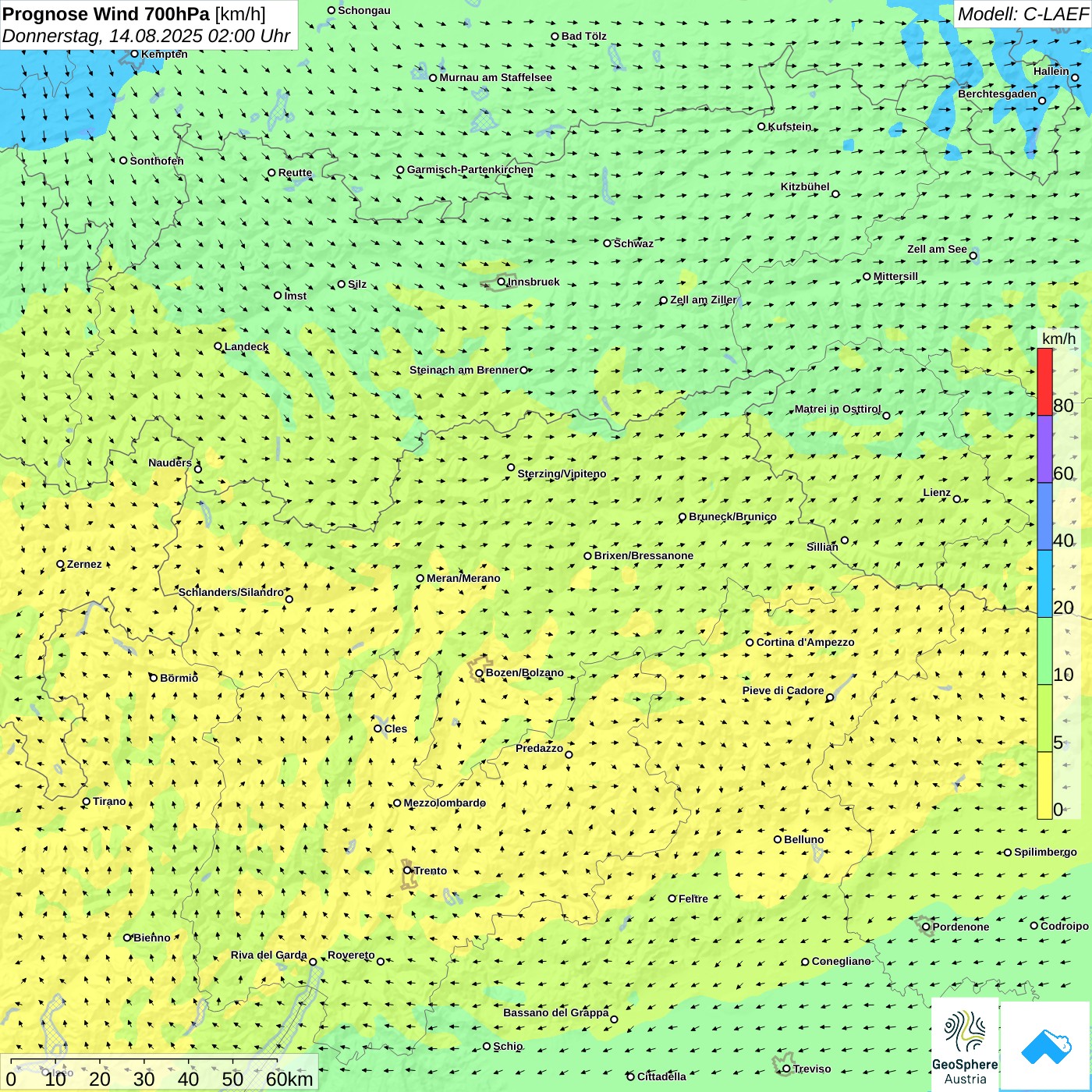
Task: Click the Garmisch-Partenkirchen label
Action: pyautogui.click(x=470, y=169)
